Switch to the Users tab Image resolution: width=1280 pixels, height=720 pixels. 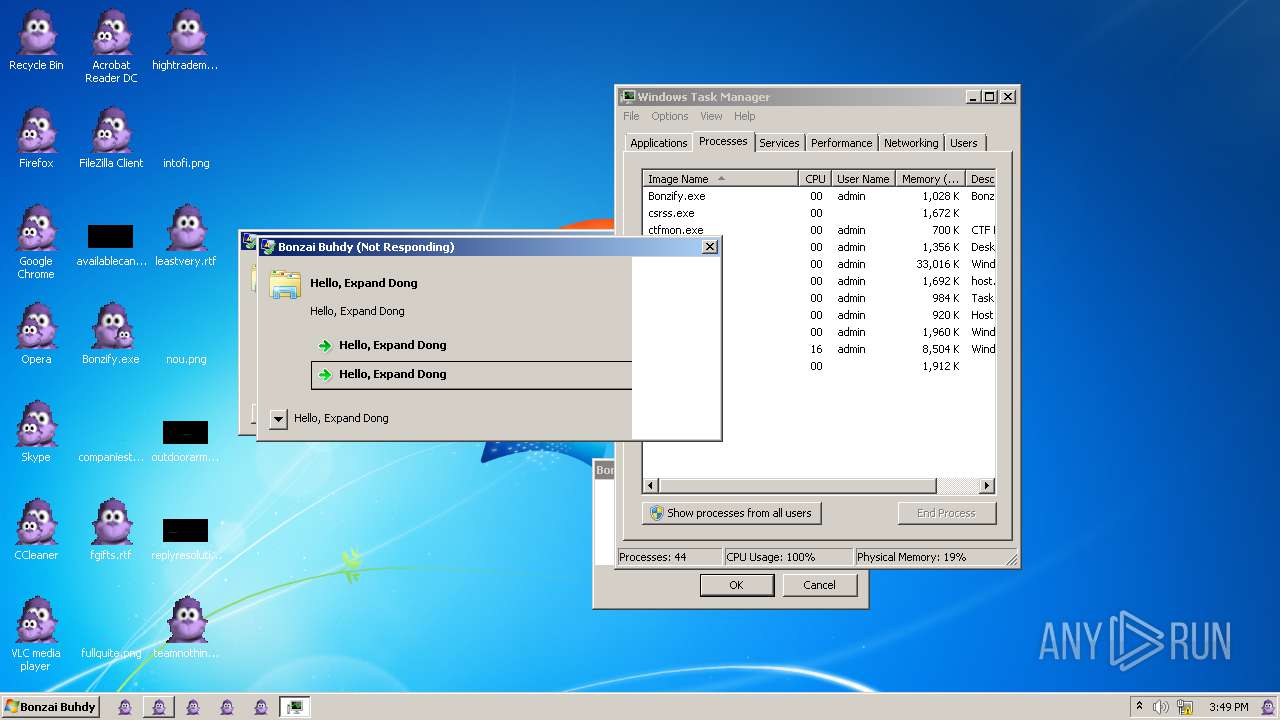pyautogui.click(x=964, y=143)
